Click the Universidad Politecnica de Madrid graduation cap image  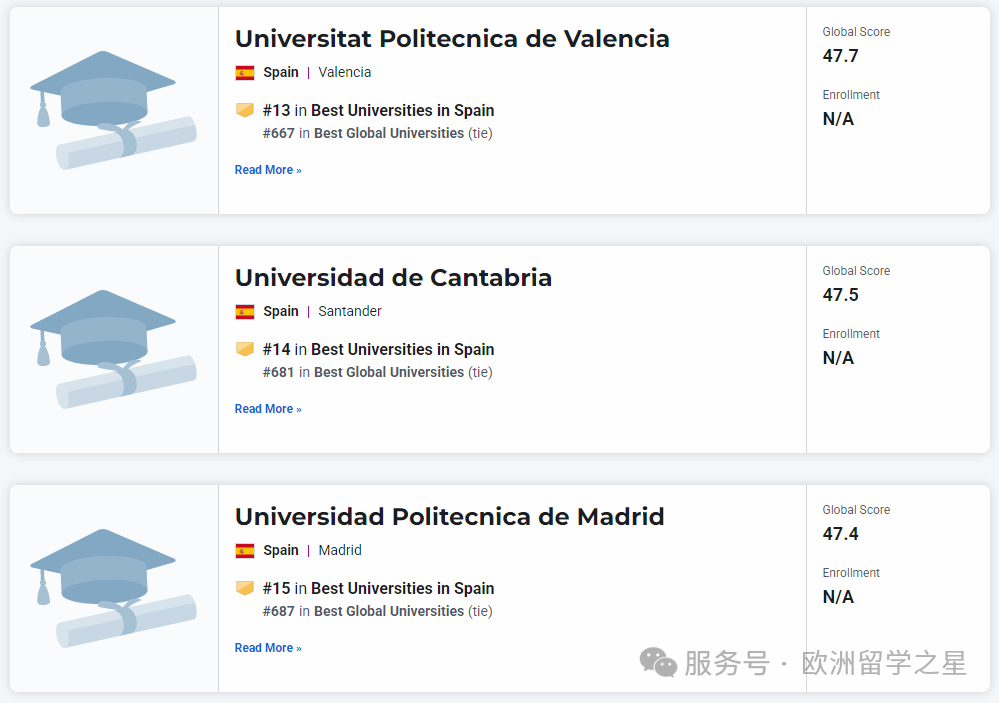(112, 588)
